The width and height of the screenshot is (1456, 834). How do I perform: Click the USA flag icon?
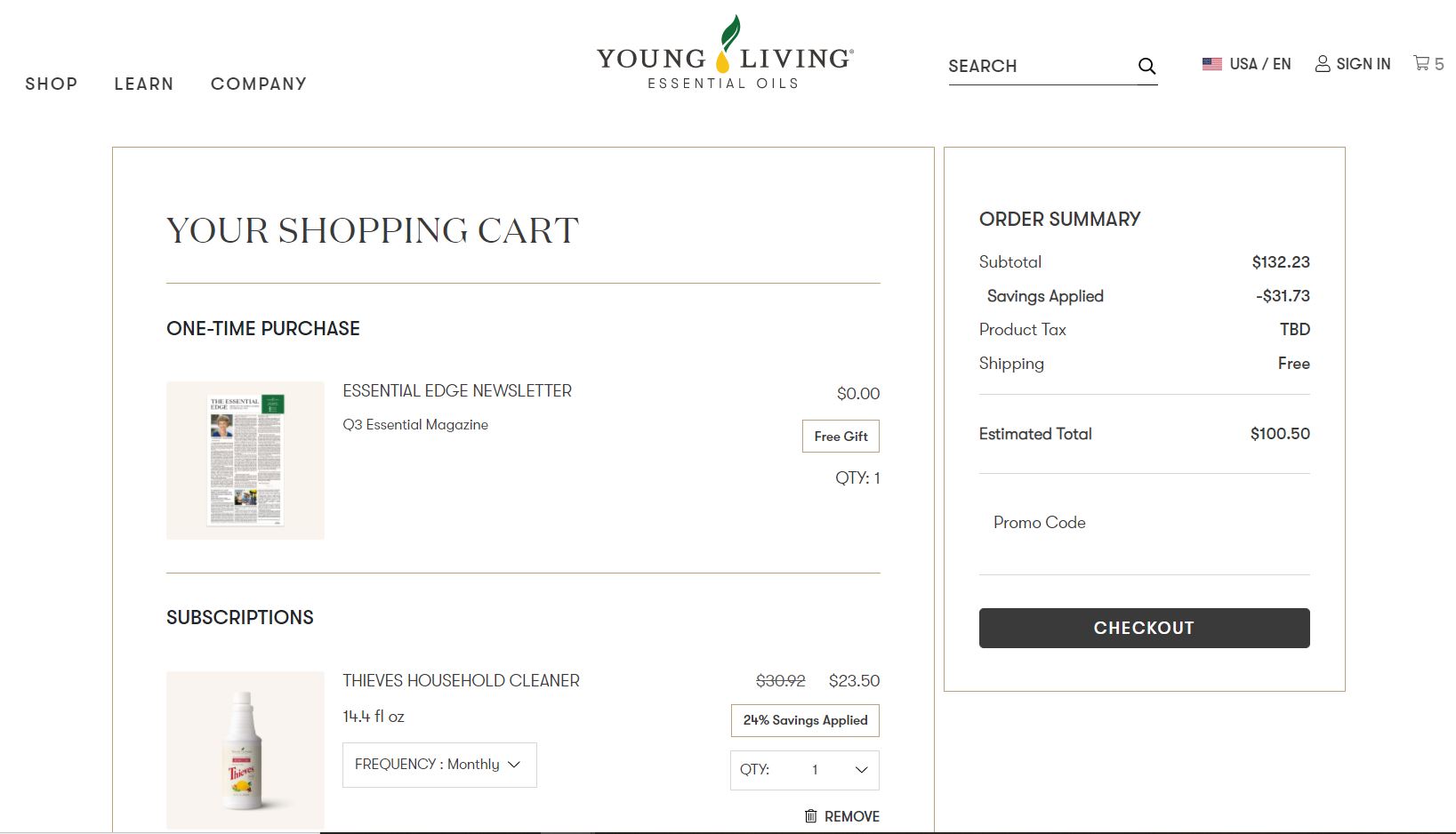point(1211,63)
